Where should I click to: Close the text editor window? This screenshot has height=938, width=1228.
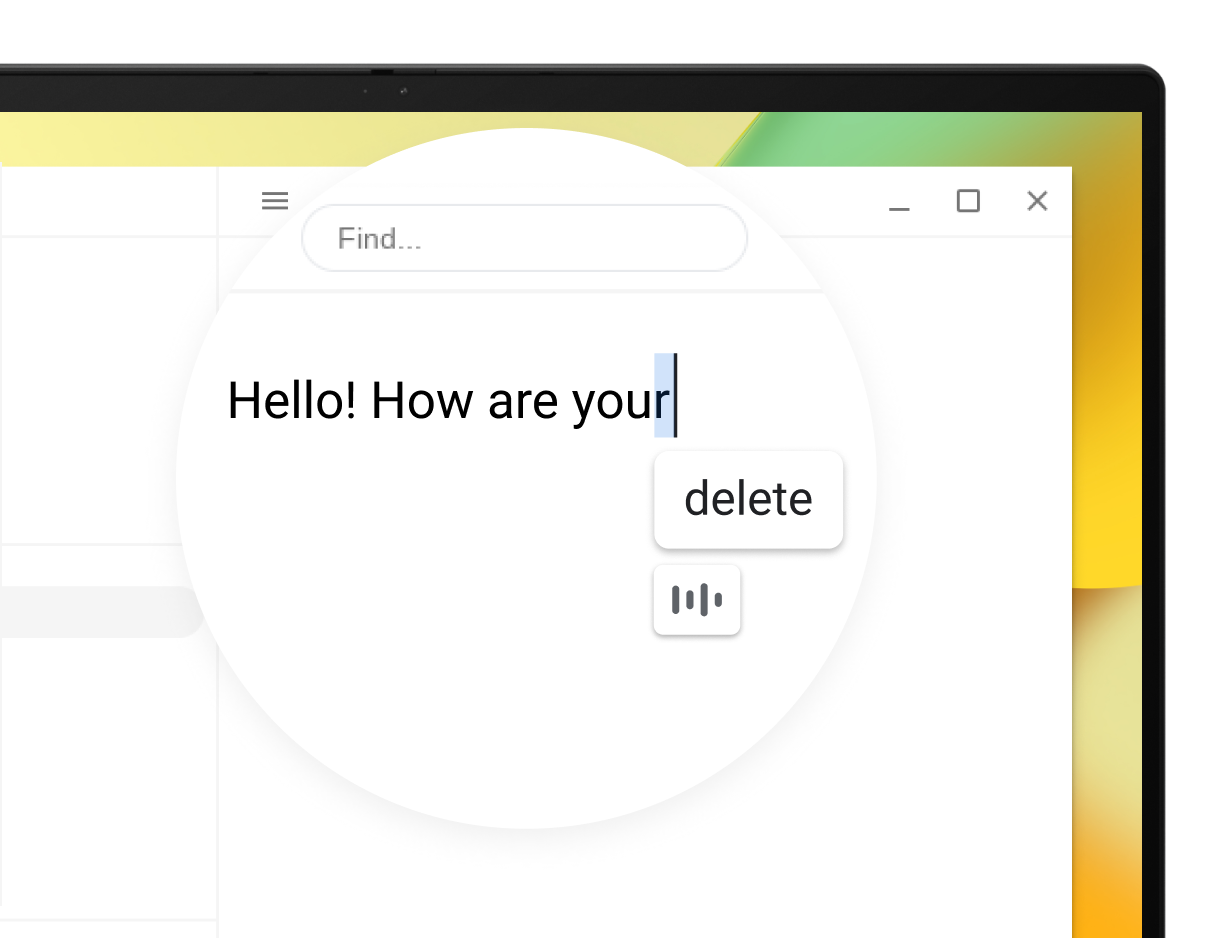point(1037,201)
